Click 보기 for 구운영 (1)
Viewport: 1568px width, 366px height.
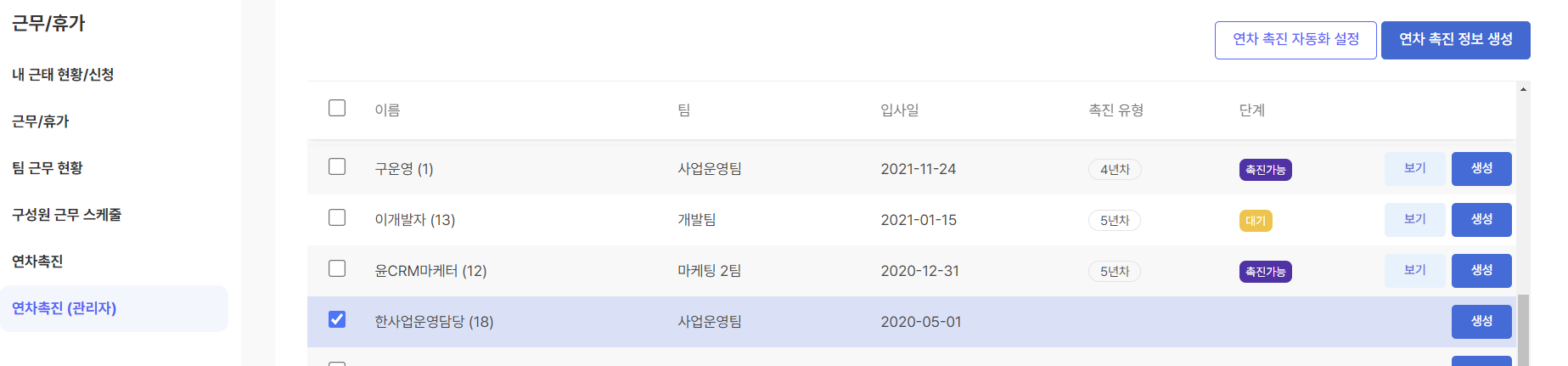(1414, 168)
